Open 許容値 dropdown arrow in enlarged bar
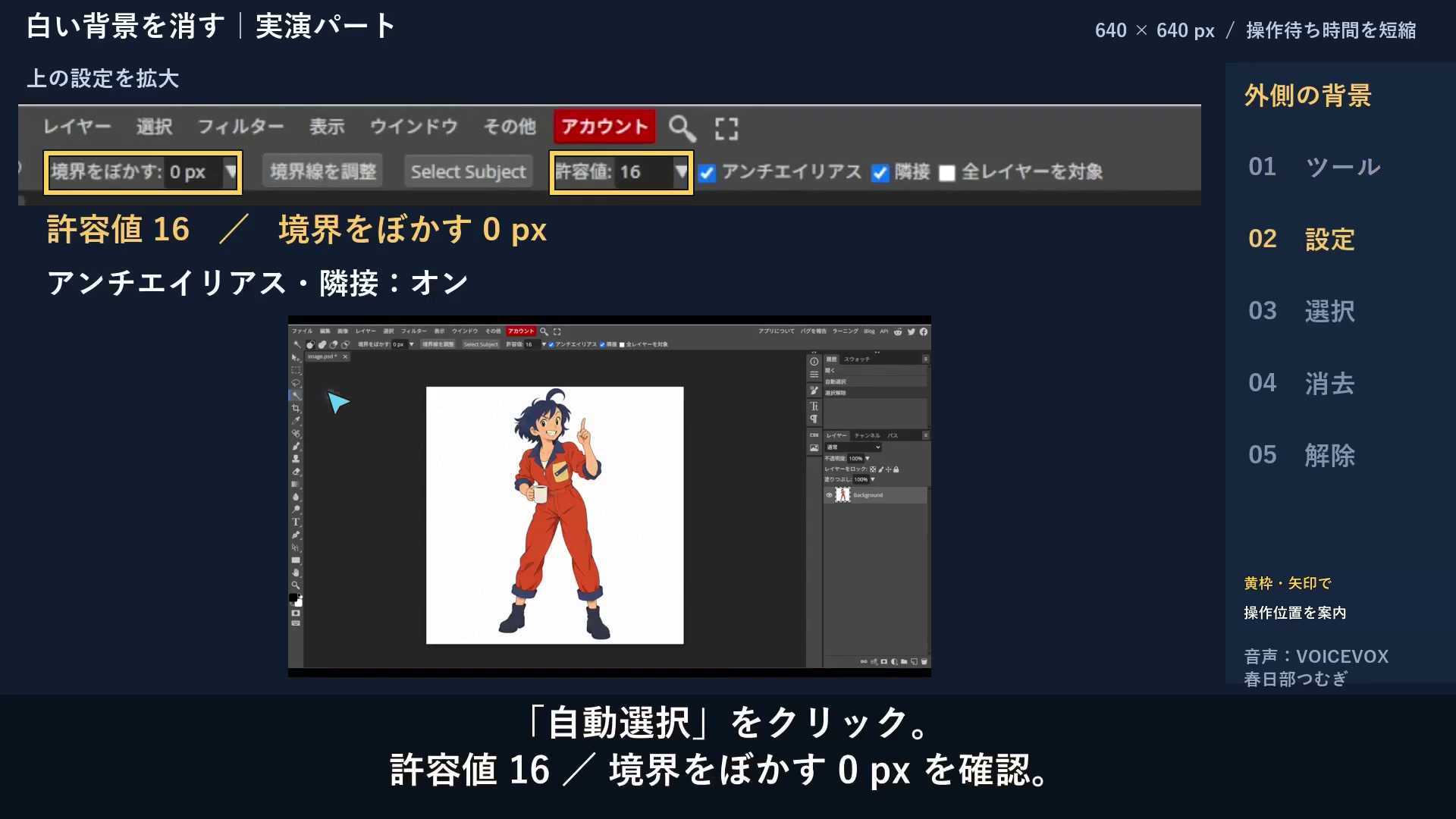The image size is (1456, 819). (x=681, y=172)
